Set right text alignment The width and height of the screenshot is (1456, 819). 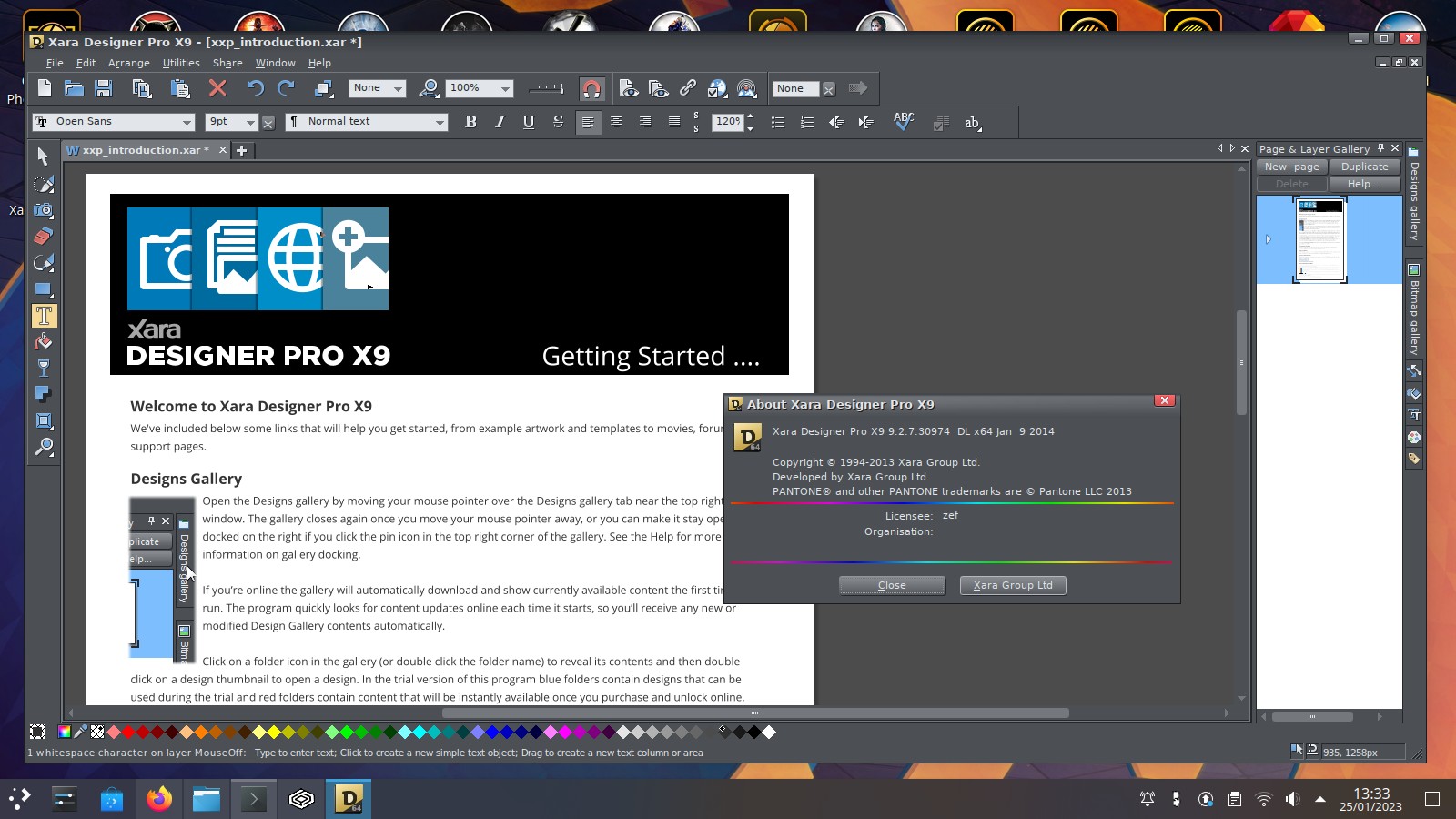(x=645, y=122)
